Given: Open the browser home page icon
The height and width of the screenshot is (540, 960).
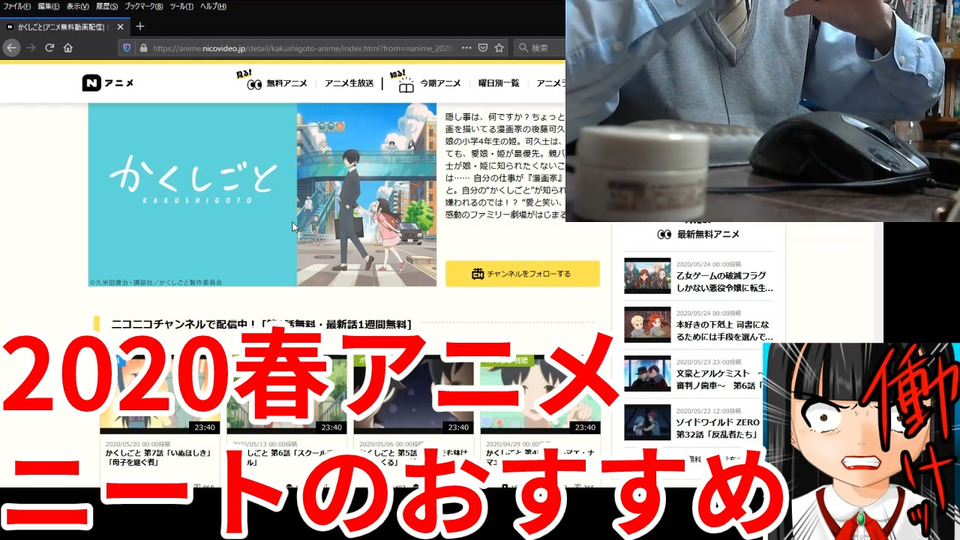Looking at the screenshot, I should (68, 48).
